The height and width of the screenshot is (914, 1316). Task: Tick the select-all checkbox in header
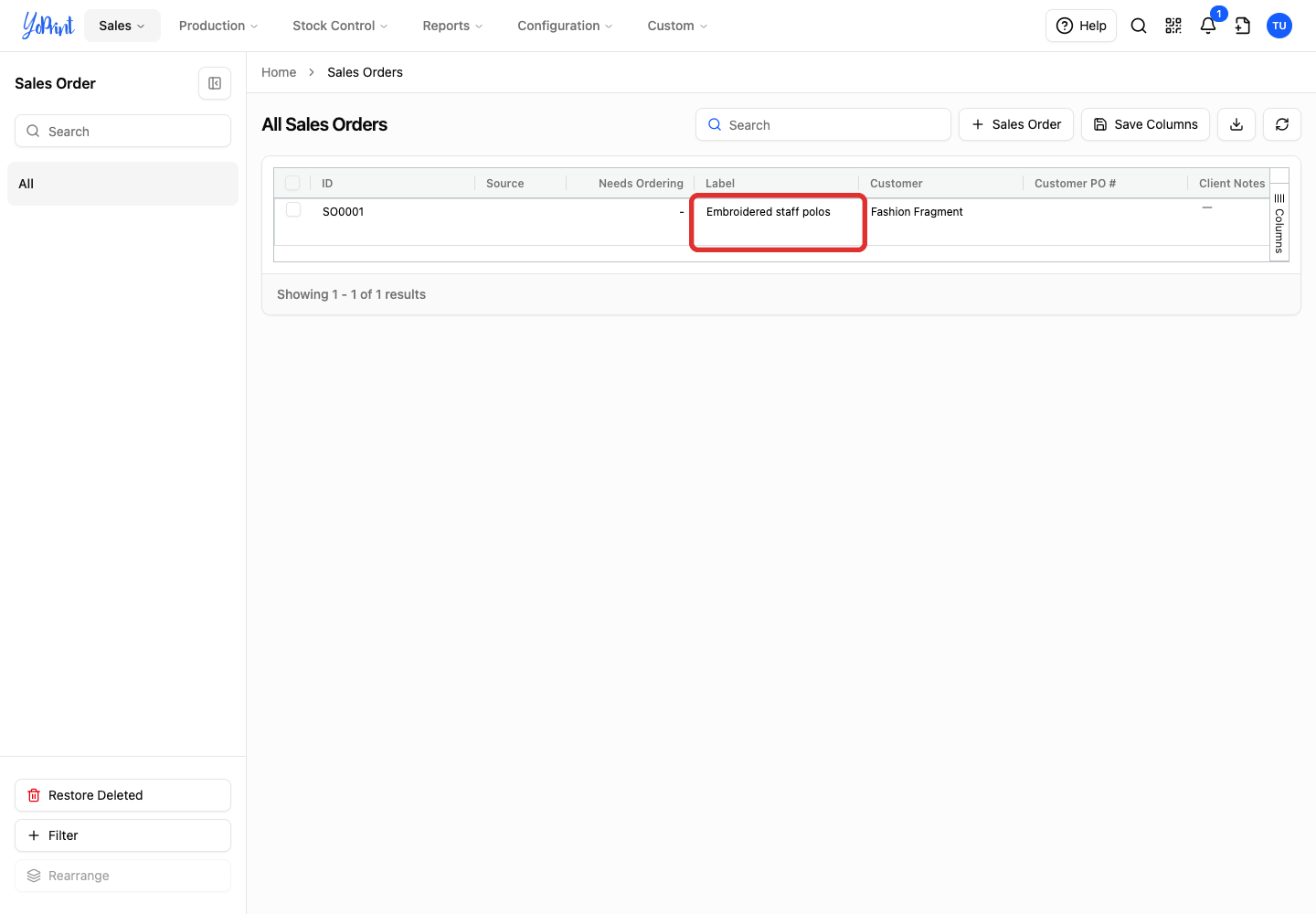point(292,183)
